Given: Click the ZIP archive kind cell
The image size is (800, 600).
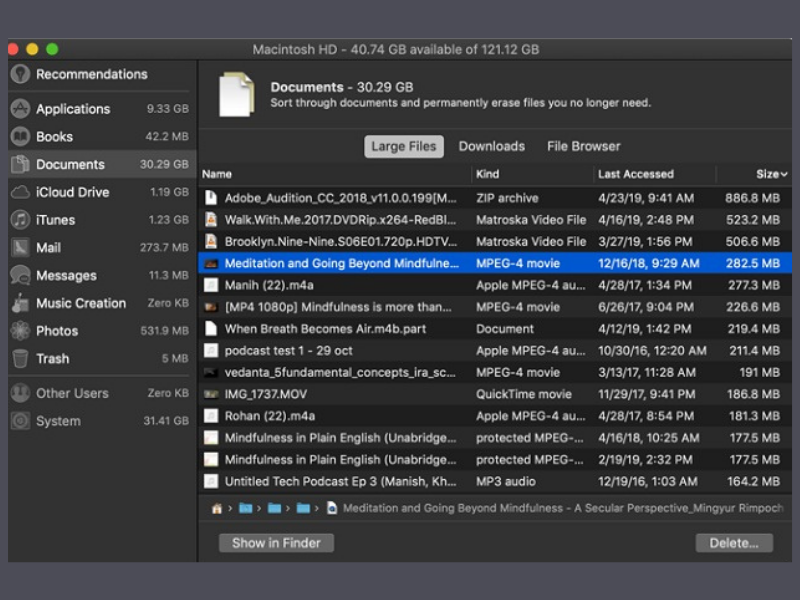Looking at the screenshot, I should point(507,198).
